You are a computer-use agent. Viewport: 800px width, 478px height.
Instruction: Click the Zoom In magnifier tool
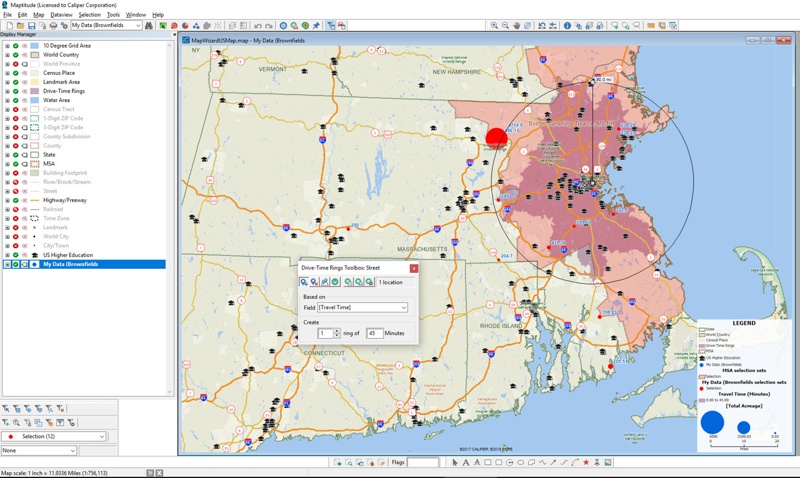coord(494,25)
